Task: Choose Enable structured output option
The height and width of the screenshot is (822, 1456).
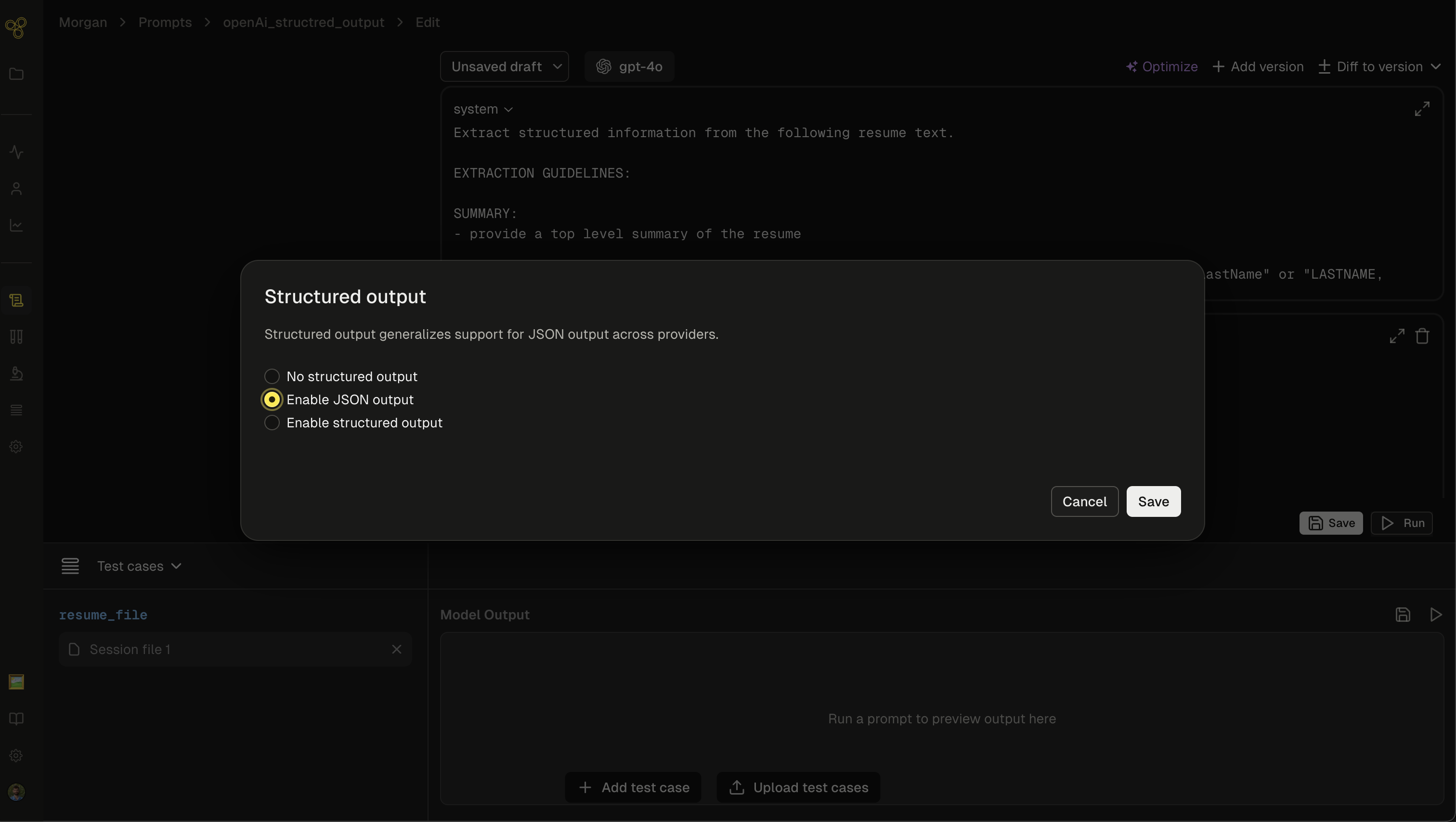Action: click(x=272, y=423)
